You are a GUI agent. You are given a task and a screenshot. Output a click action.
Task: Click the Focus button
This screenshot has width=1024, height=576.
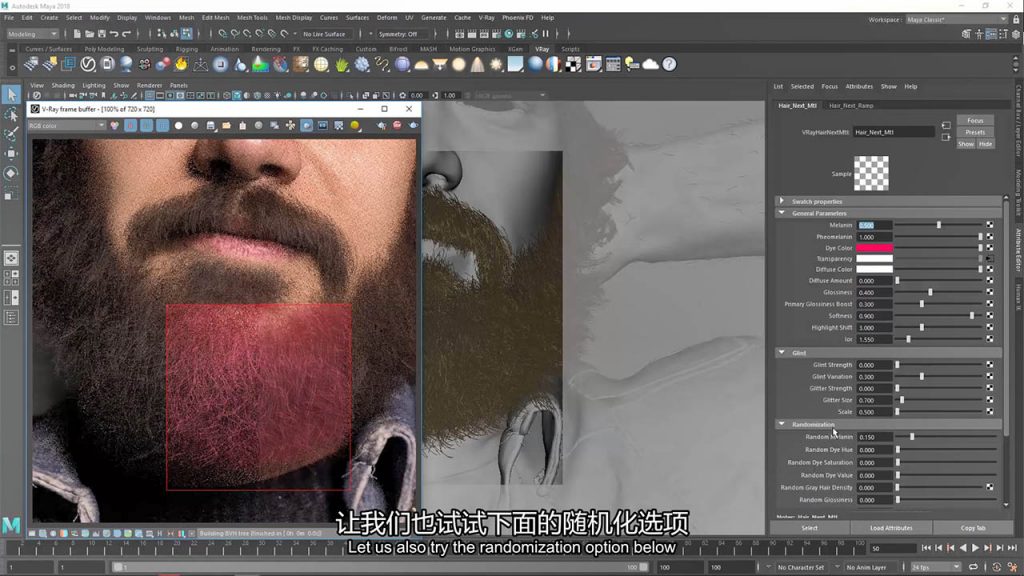975,121
